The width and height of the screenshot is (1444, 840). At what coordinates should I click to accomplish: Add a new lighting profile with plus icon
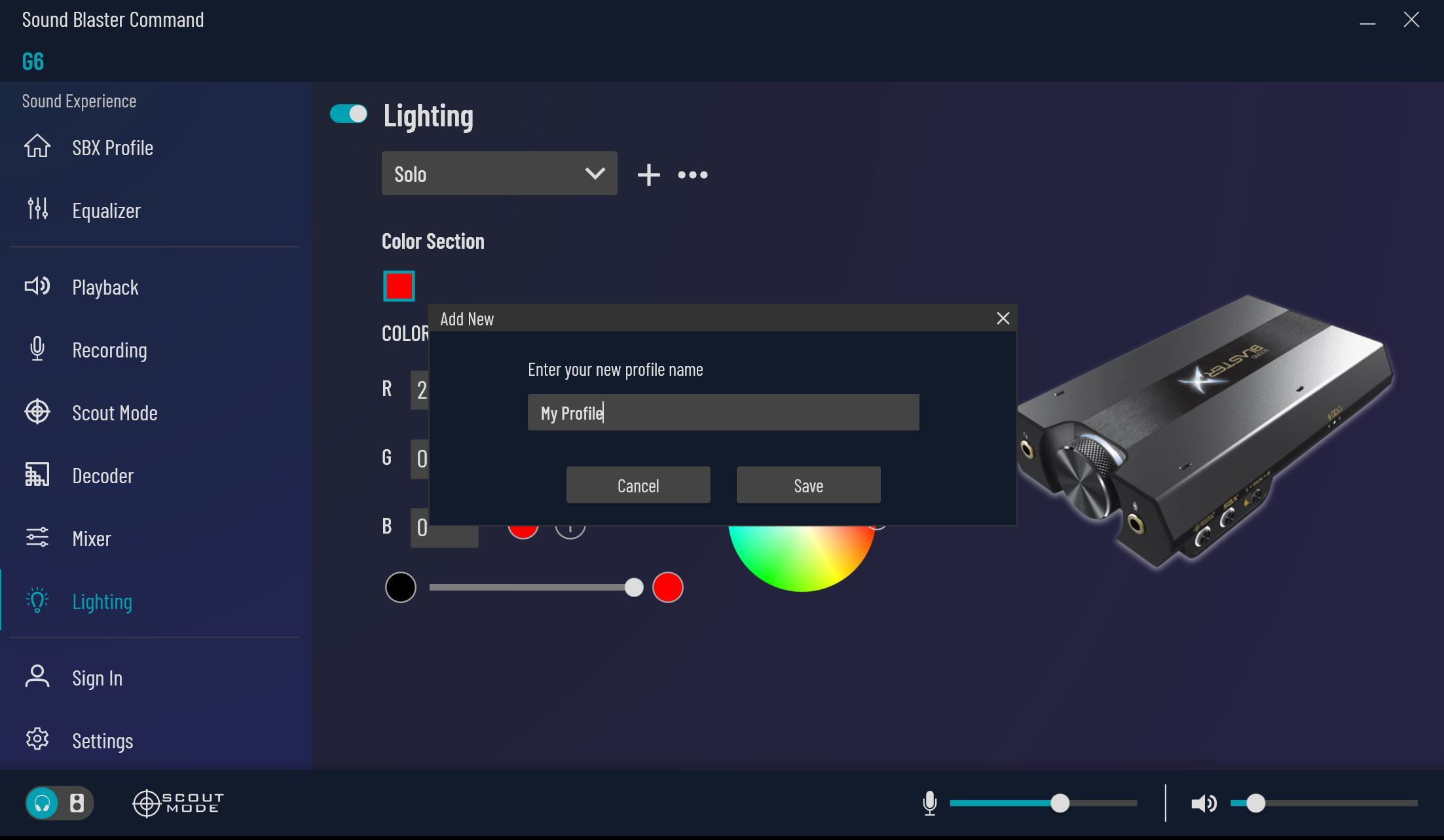tap(648, 175)
